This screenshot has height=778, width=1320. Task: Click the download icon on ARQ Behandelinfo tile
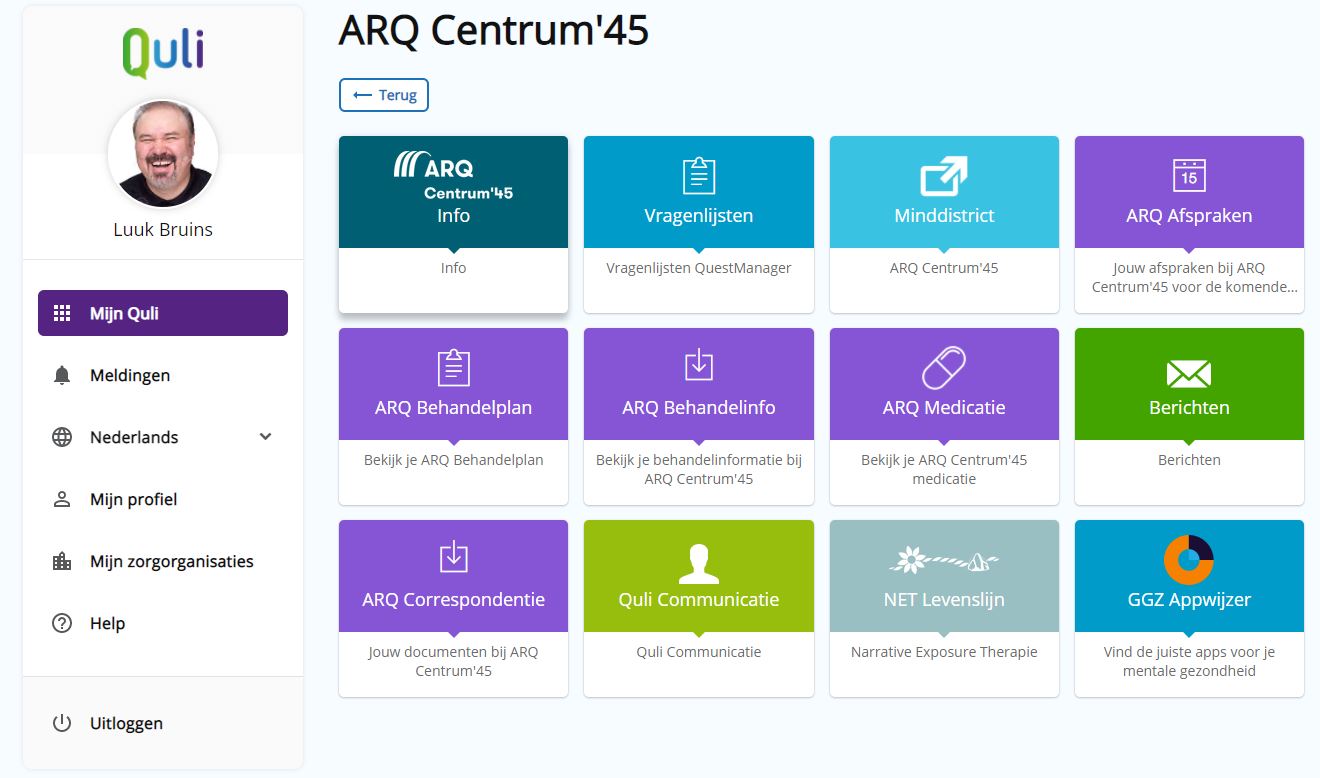coord(699,365)
